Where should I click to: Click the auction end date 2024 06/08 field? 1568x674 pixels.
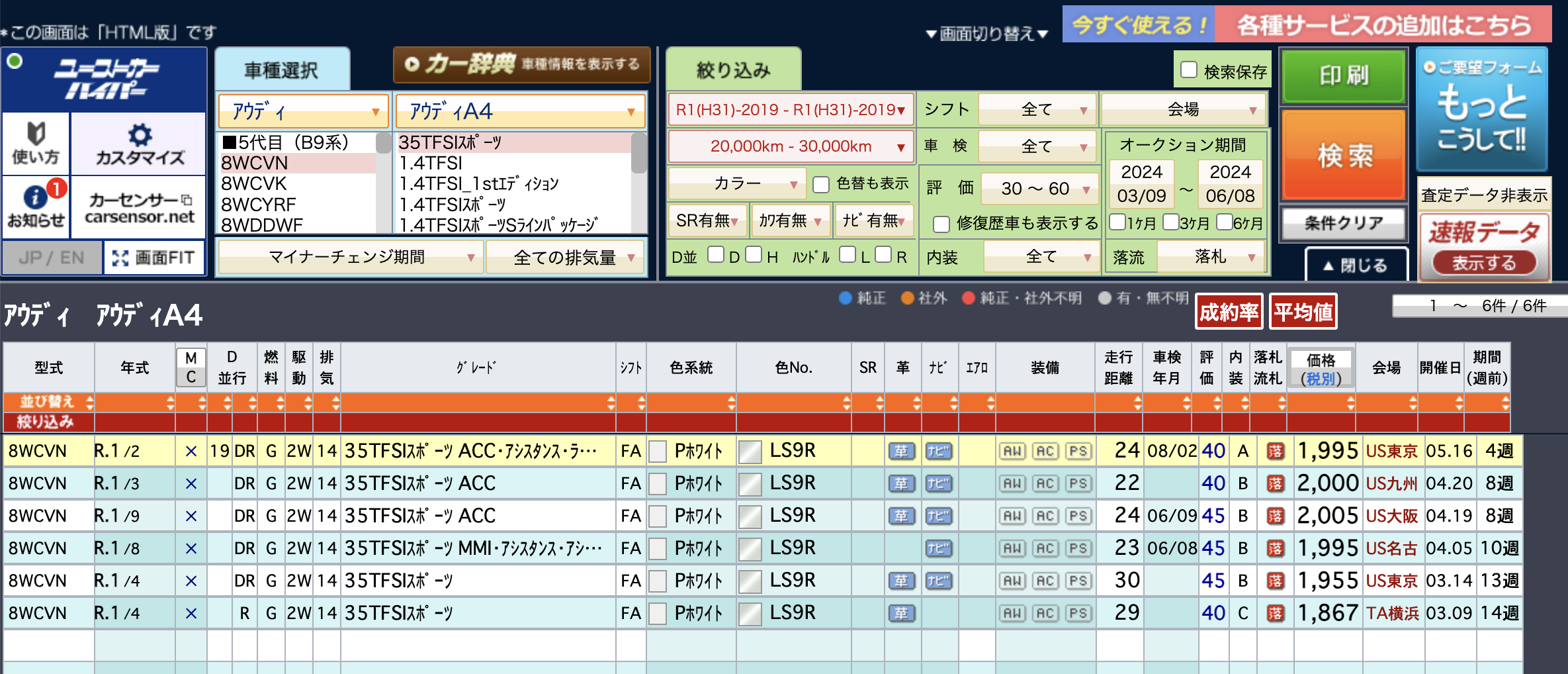[1230, 184]
